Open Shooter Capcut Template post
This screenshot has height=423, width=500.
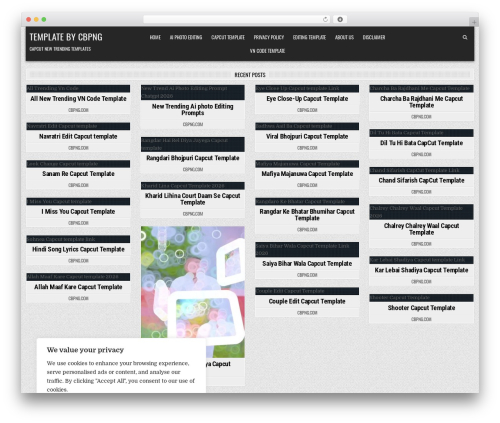[x=421, y=308]
